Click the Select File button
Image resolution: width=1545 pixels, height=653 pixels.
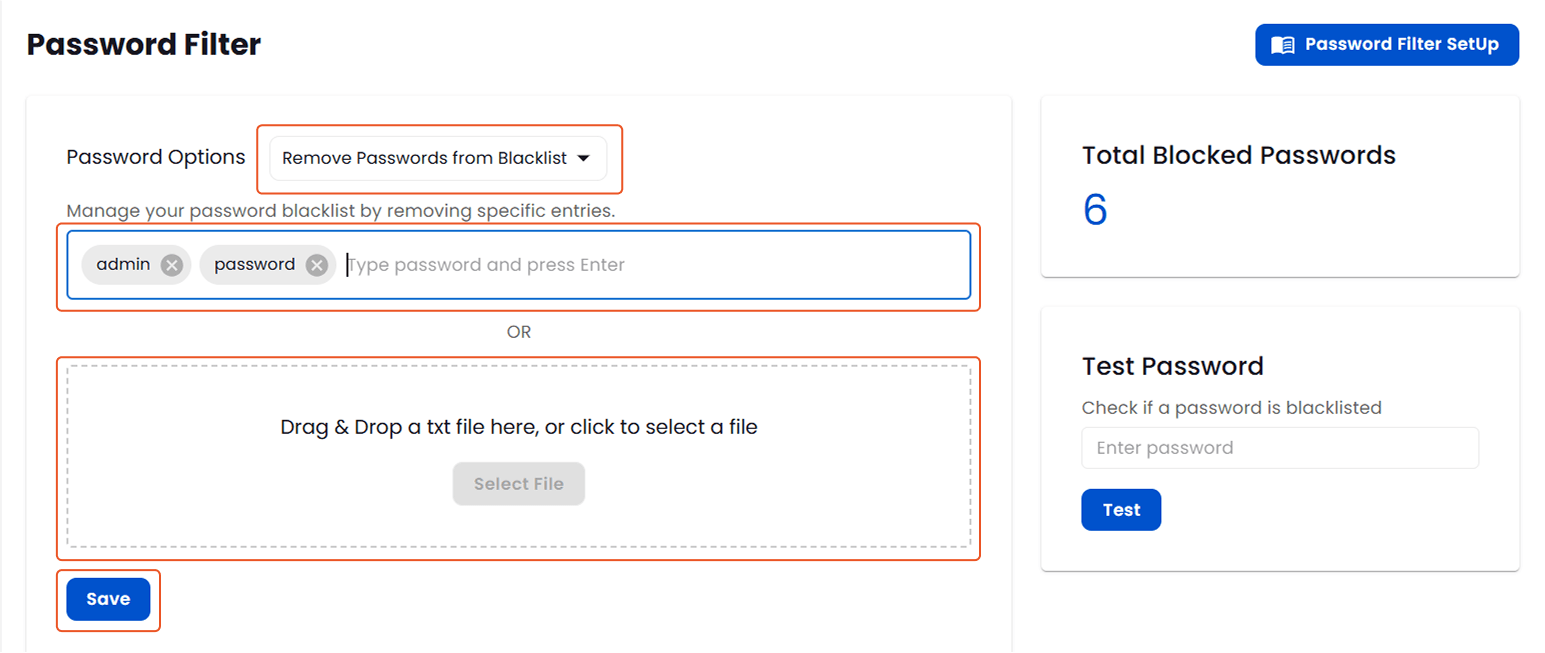pos(518,483)
